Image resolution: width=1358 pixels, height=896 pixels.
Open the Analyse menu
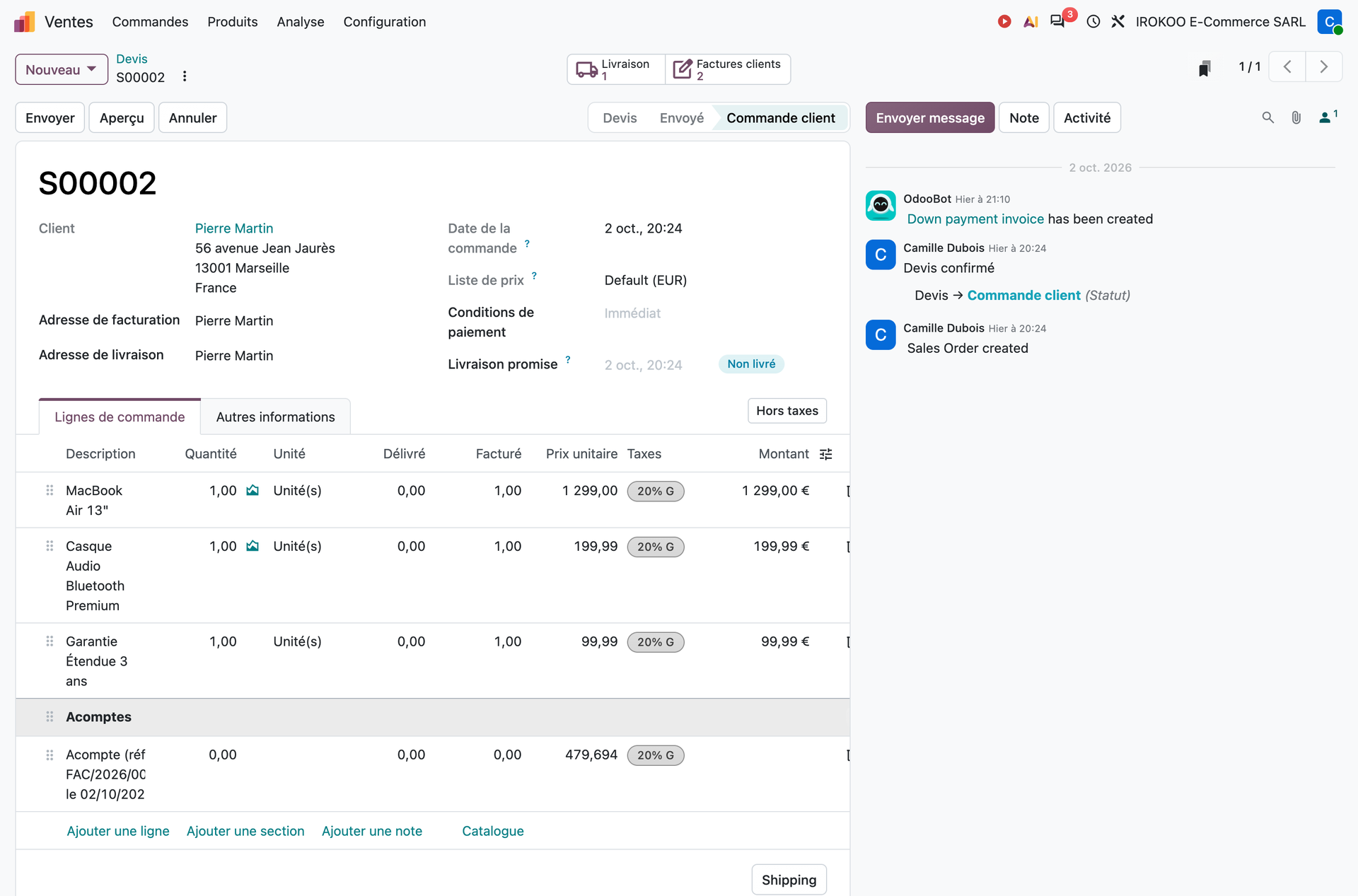[x=301, y=22]
